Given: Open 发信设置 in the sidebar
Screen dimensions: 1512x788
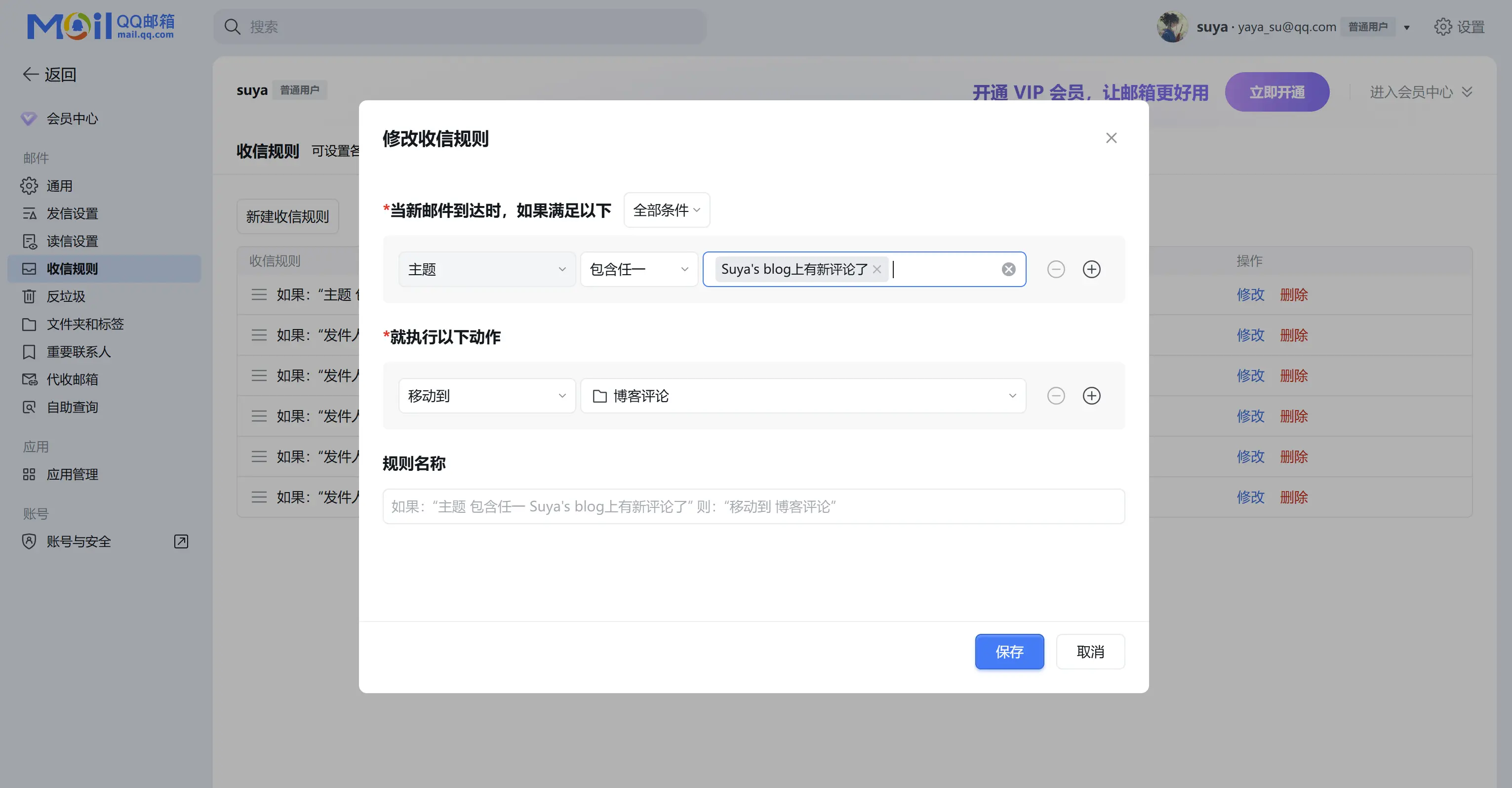Looking at the screenshot, I should (x=73, y=213).
